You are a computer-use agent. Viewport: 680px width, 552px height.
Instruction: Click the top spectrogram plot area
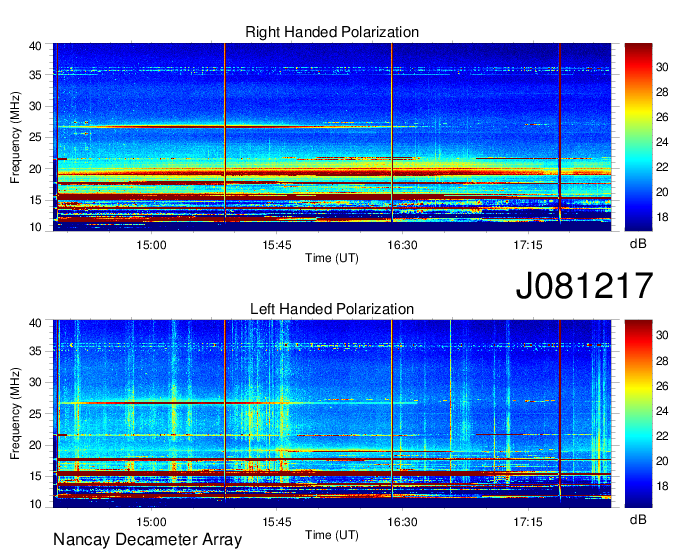pyautogui.click(x=332, y=137)
